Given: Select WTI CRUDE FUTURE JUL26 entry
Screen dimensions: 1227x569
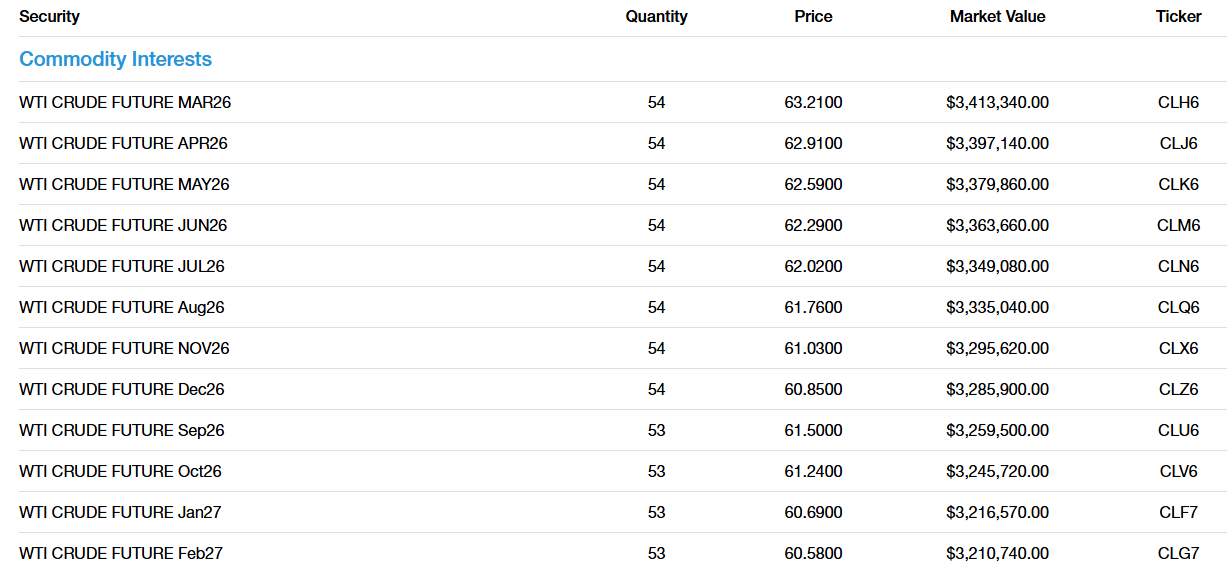Looking at the screenshot, I should tap(122, 266).
